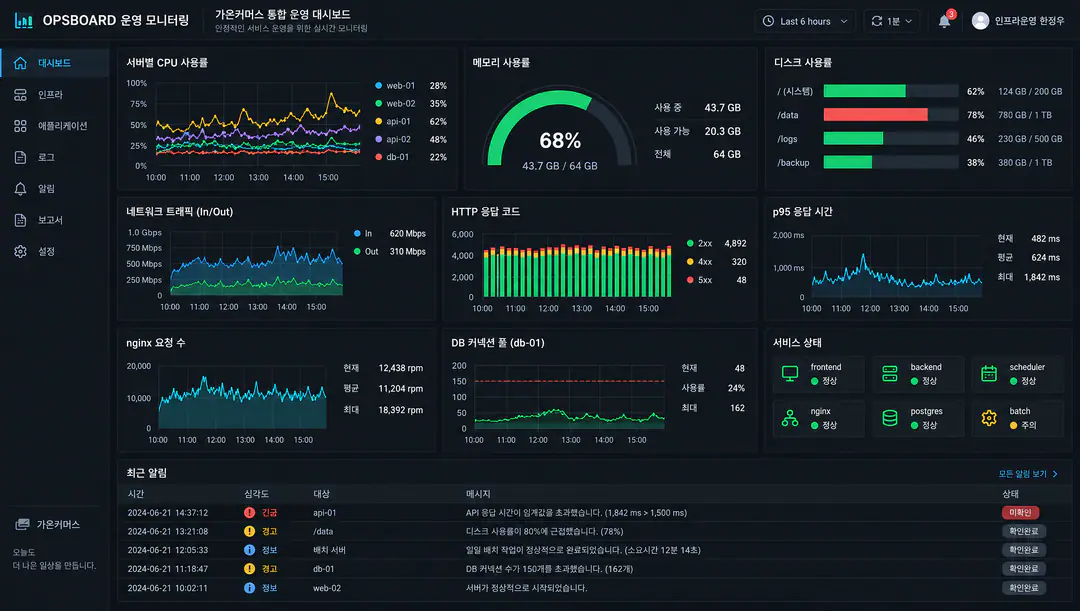Image resolution: width=1080 pixels, height=611 pixels.
Task: Click the document icon beside 로그
Action: pyautogui.click(x=20, y=157)
